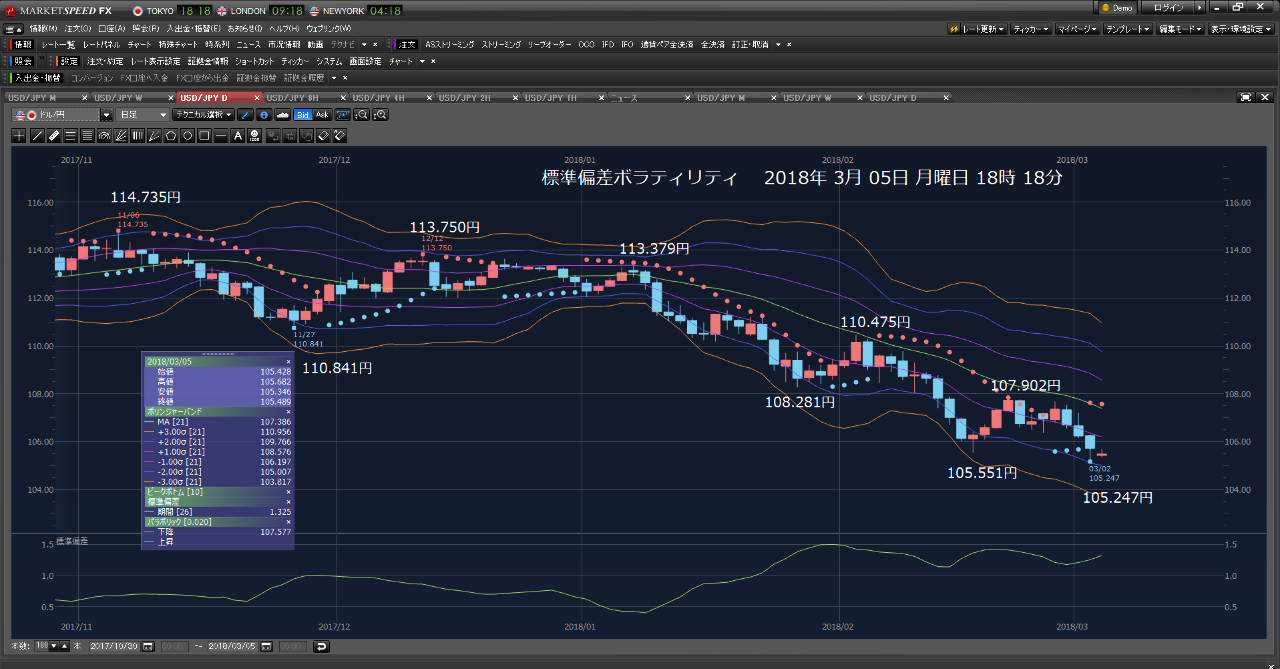Select the circle drawing tool
Image resolution: width=1280 pixels, height=669 pixels.
click(188, 135)
